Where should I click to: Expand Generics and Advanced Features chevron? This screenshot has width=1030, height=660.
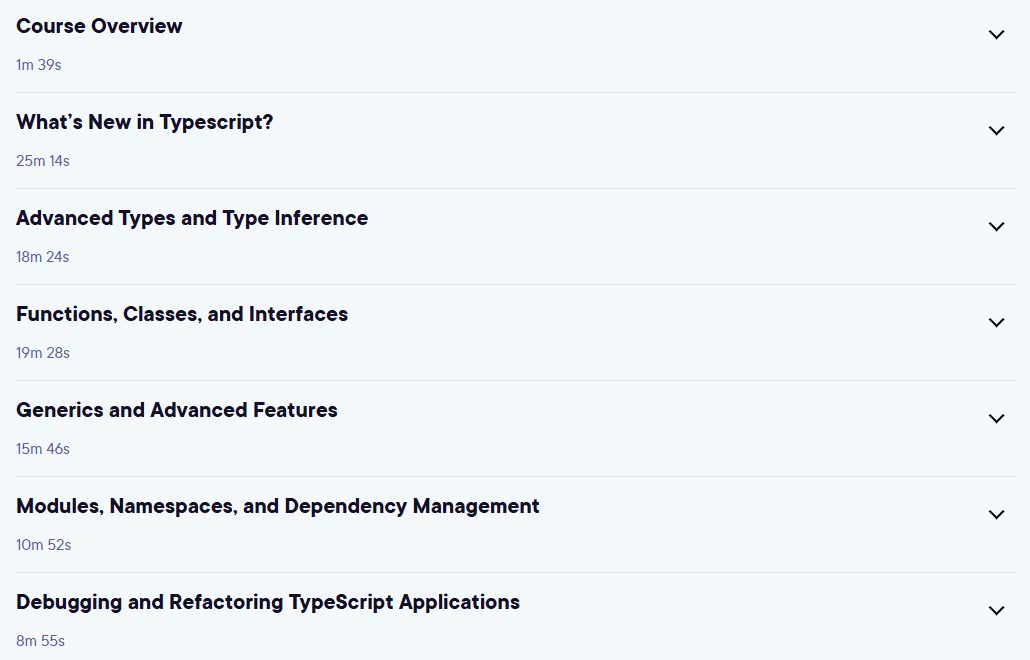click(996, 418)
